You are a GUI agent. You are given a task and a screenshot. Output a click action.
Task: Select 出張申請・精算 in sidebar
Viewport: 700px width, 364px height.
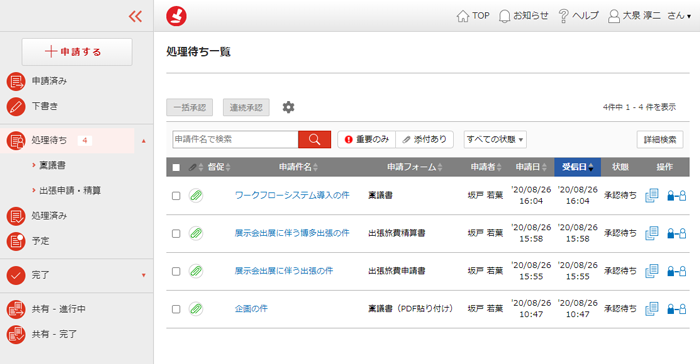[x=70, y=191]
